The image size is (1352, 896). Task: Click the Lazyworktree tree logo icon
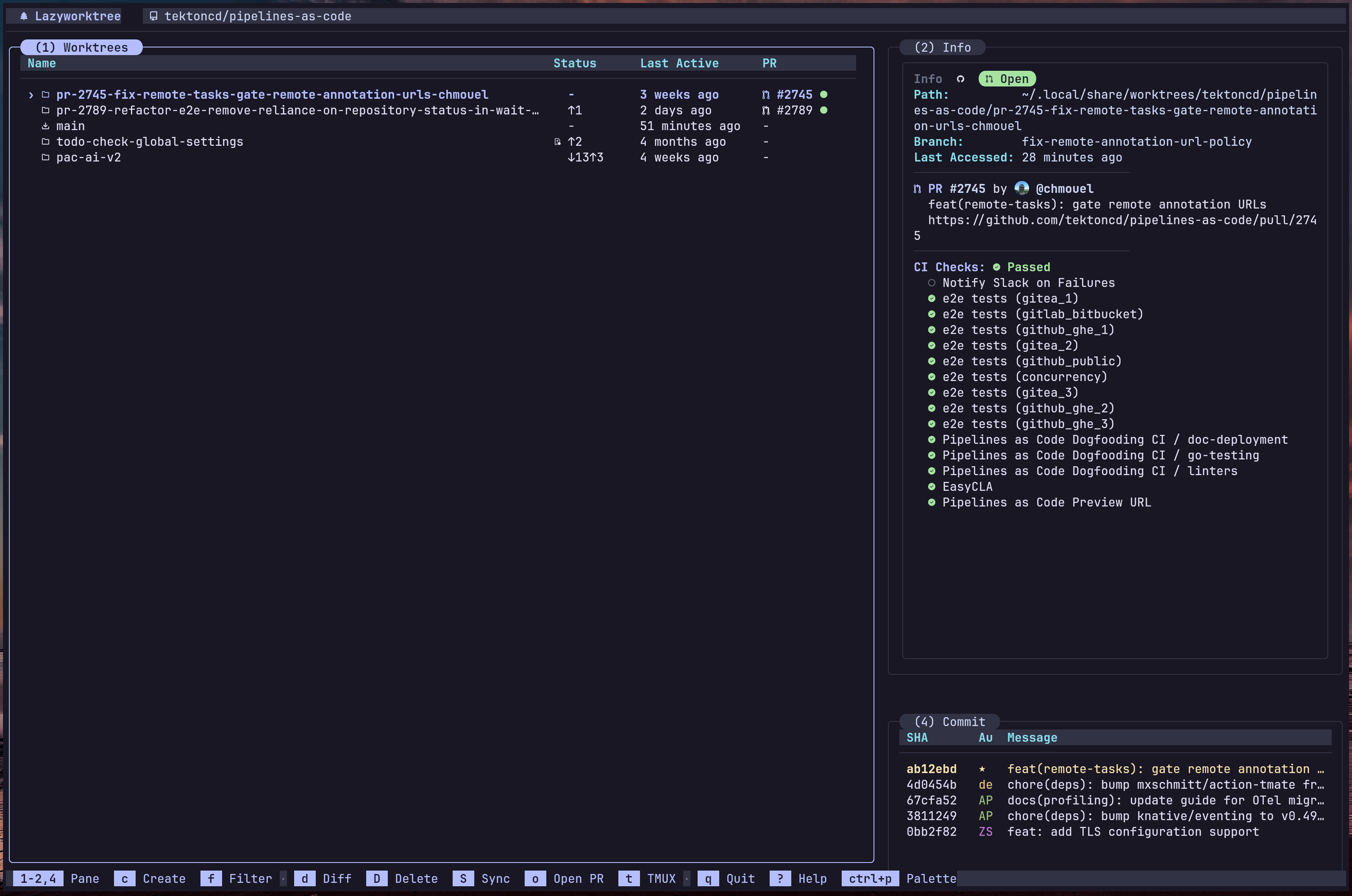click(24, 16)
